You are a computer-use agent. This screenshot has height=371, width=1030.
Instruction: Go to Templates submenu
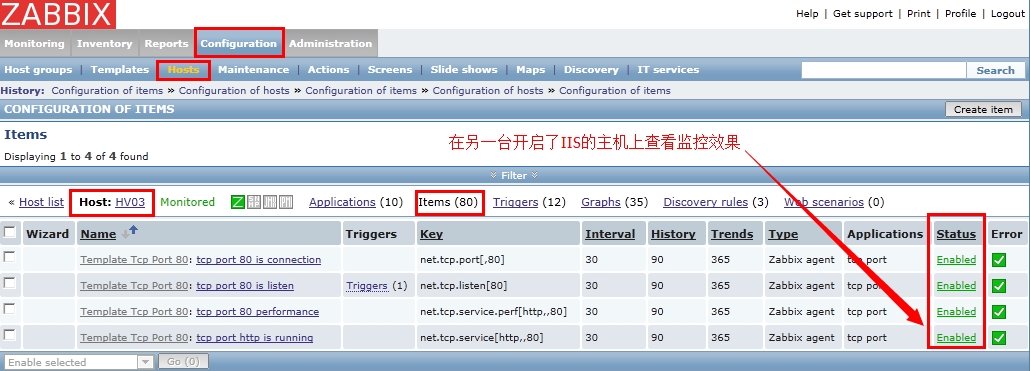click(x=120, y=70)
